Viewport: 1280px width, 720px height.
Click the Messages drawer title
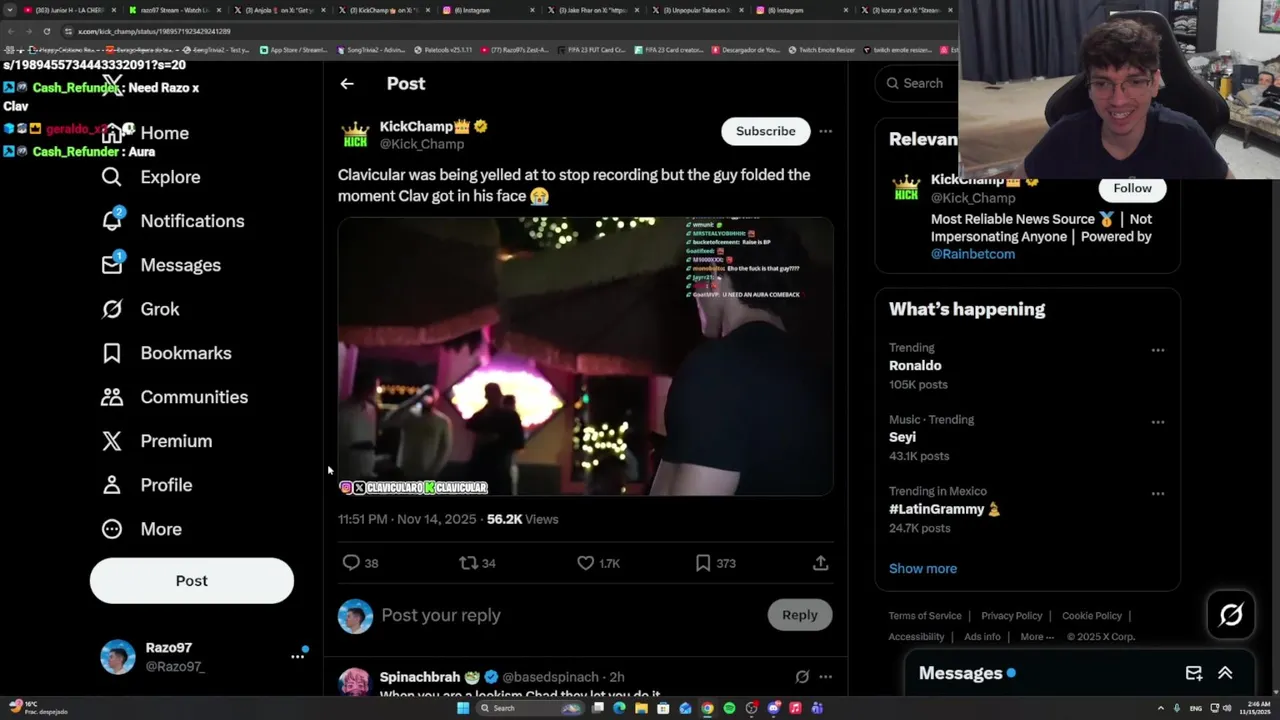pyautogui.click(x=960, y=673)
